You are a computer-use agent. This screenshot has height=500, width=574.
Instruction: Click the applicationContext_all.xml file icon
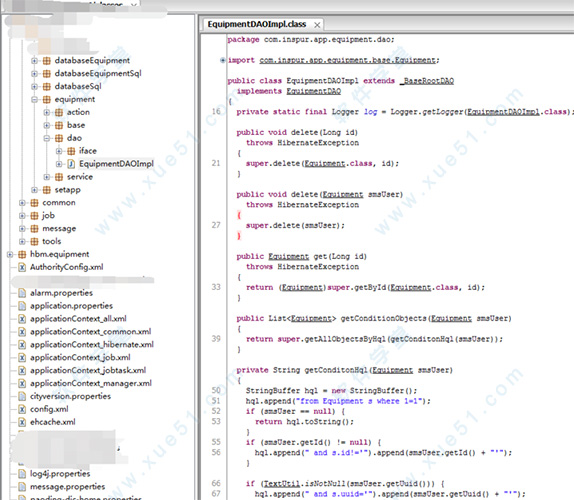[x=22, y=319]
